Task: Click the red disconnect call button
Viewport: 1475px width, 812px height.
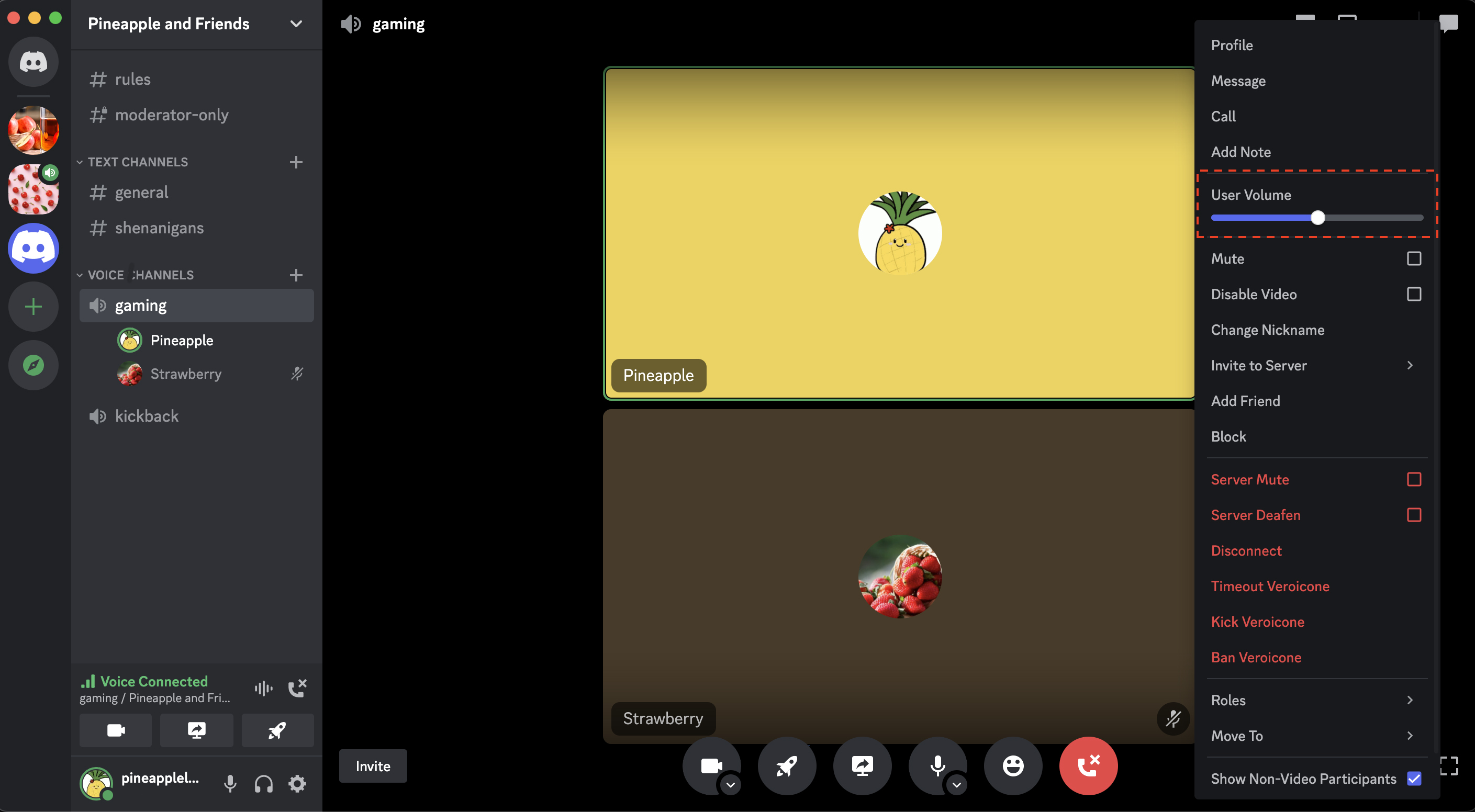Action: [x=1088, y=766]
